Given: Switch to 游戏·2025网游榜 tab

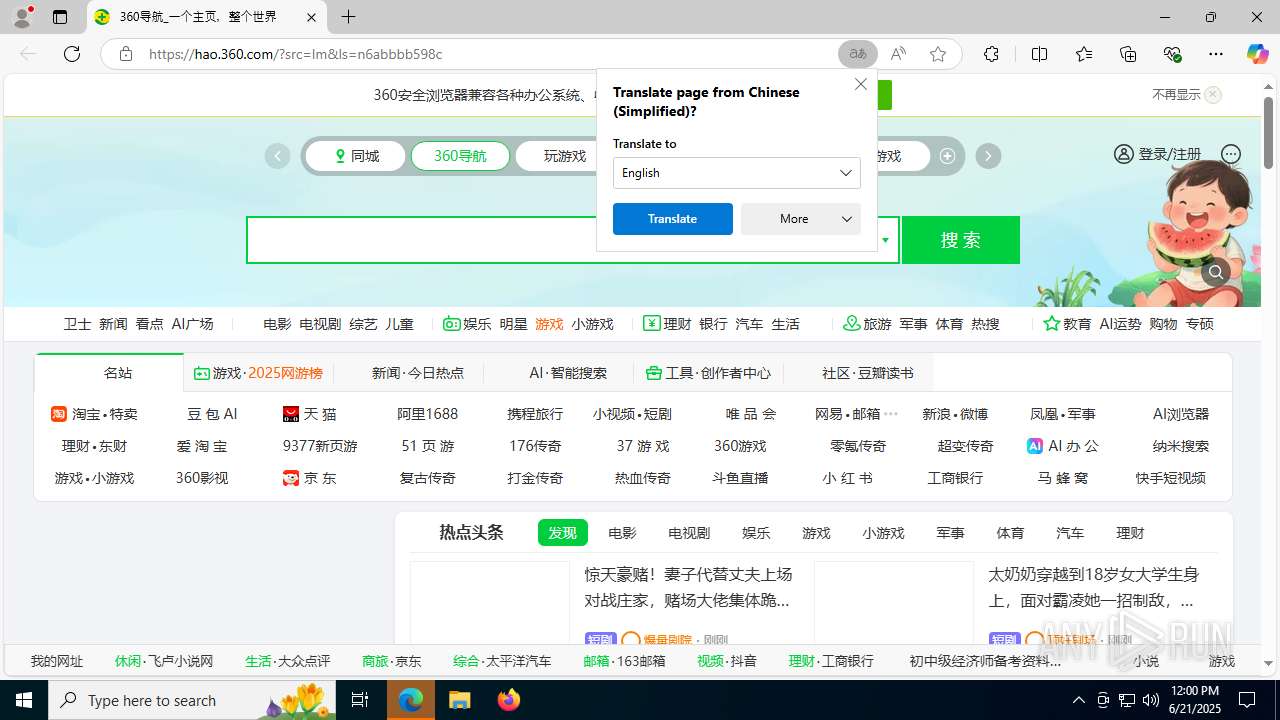Looking at the screenshot, I should (x=259, y=373).
